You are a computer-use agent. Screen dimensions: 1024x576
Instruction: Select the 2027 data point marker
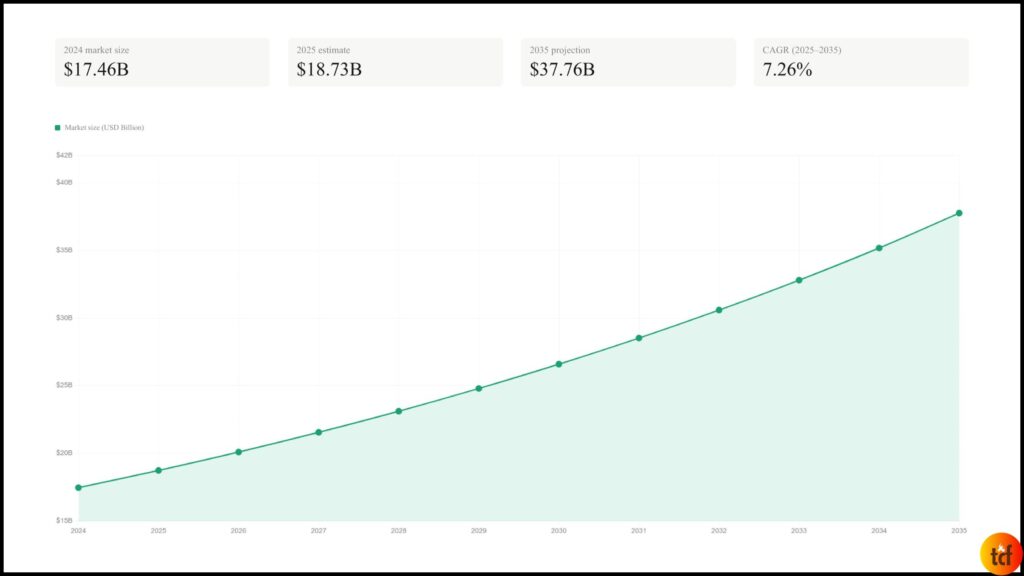click(x=318, y=432)
